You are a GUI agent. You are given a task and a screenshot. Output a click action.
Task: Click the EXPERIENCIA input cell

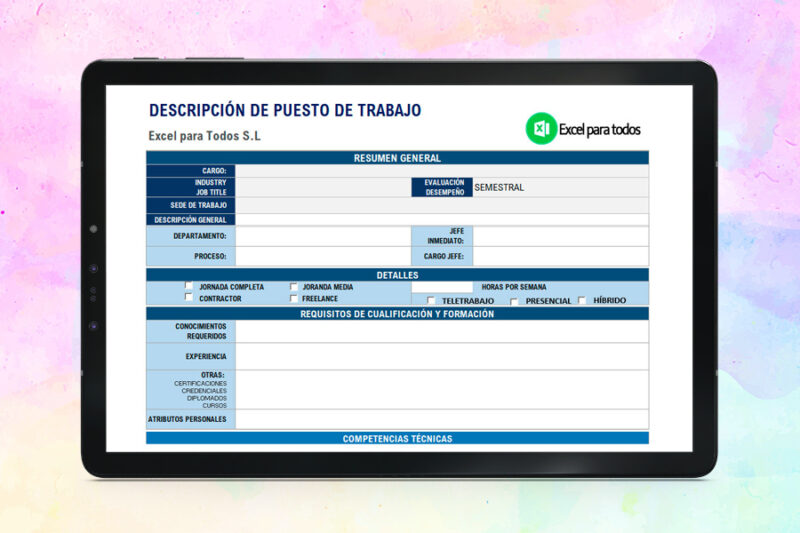point(442,357)
